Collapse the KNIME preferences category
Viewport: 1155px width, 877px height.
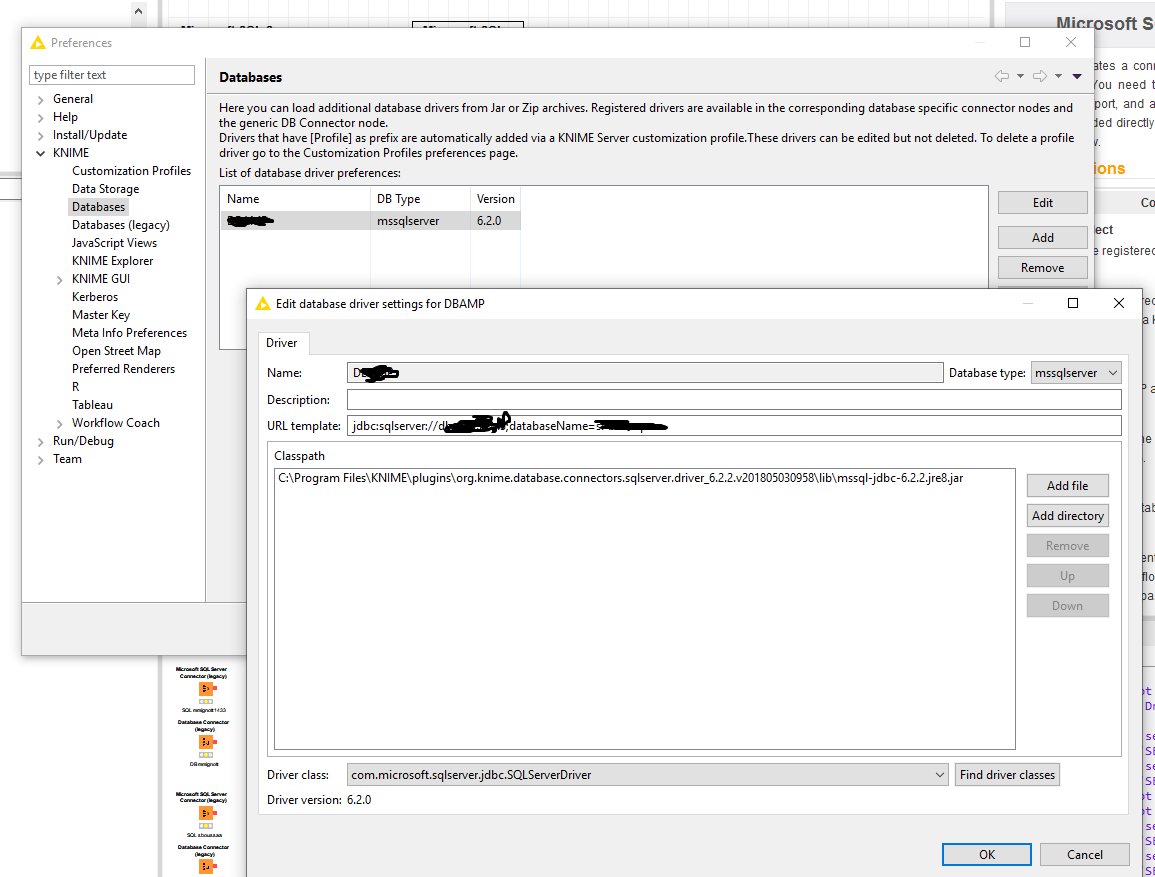point(41,153)
